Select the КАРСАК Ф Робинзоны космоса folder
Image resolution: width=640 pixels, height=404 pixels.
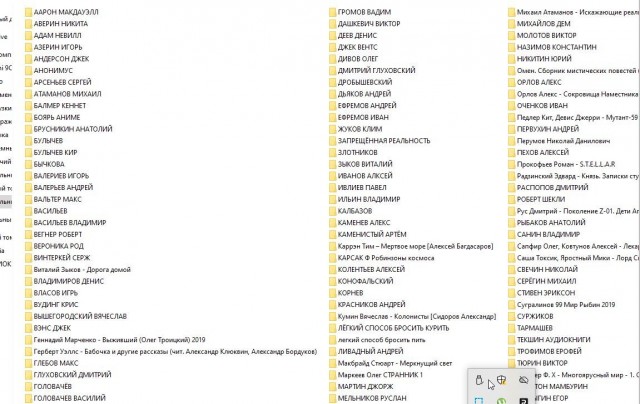[386, 258]
